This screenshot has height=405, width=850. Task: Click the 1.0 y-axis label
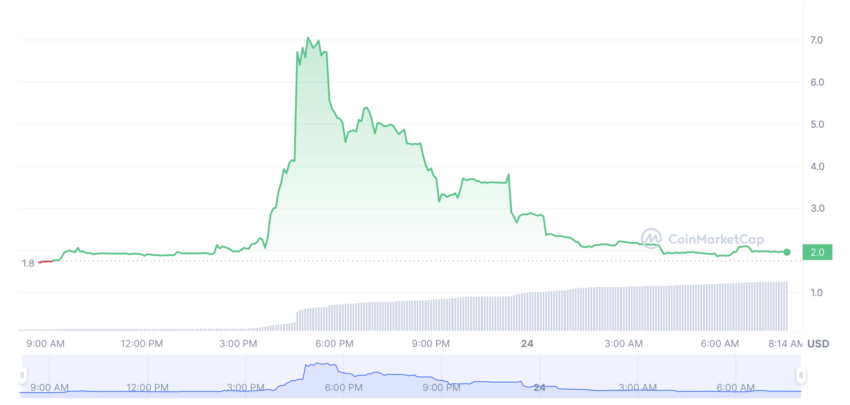click(816, 293)
